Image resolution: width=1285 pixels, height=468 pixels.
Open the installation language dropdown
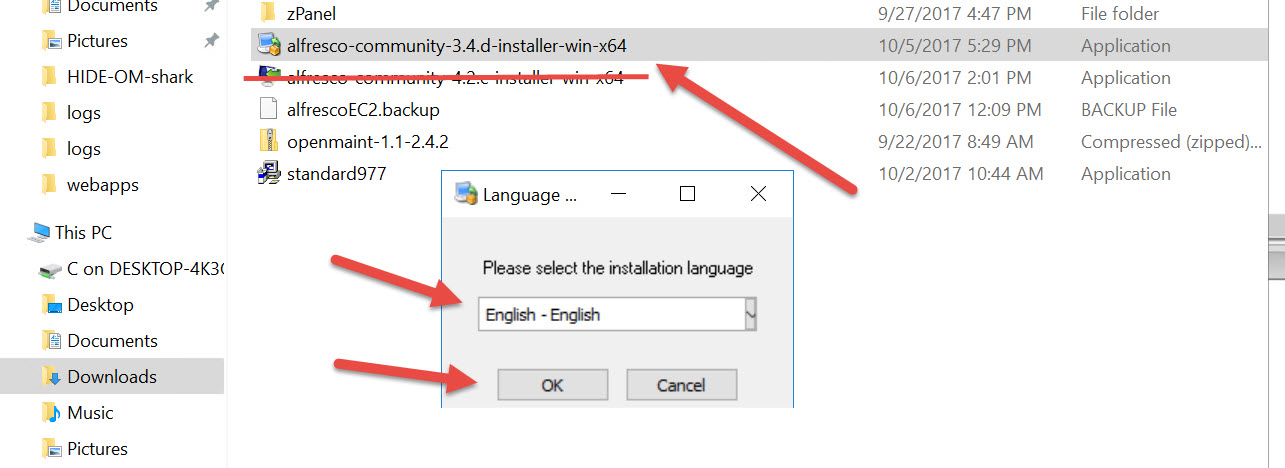[750, 314]
